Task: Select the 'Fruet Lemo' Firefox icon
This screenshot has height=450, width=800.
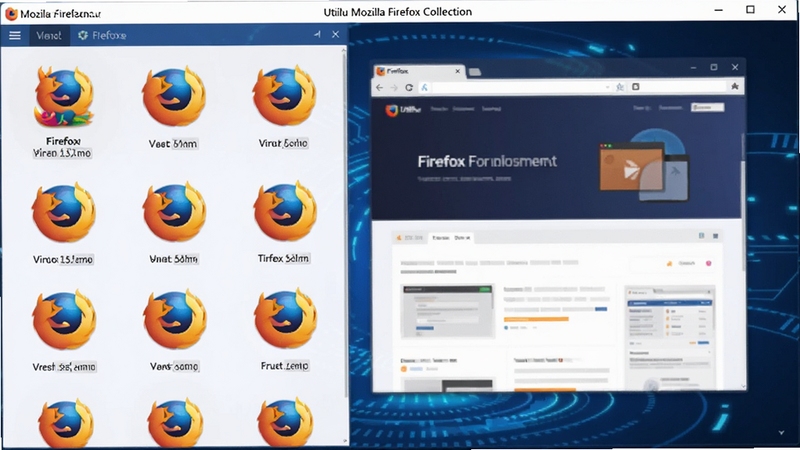Action: click(x=285, y=319)
